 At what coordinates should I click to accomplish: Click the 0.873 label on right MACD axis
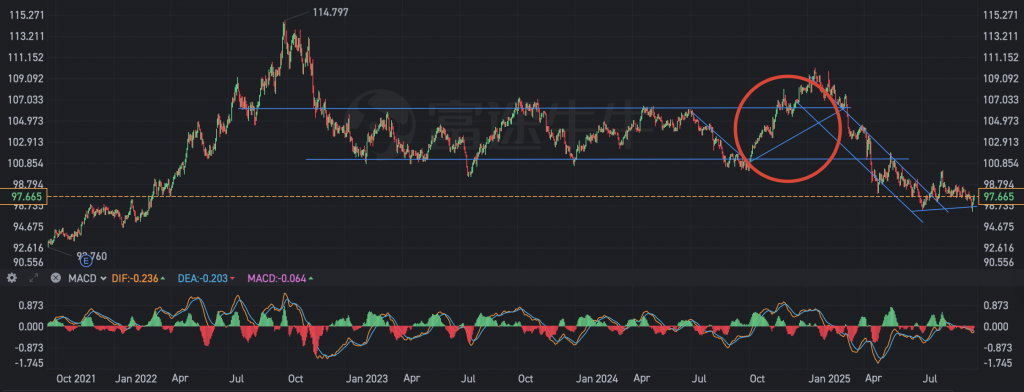[x=996, y=305]
